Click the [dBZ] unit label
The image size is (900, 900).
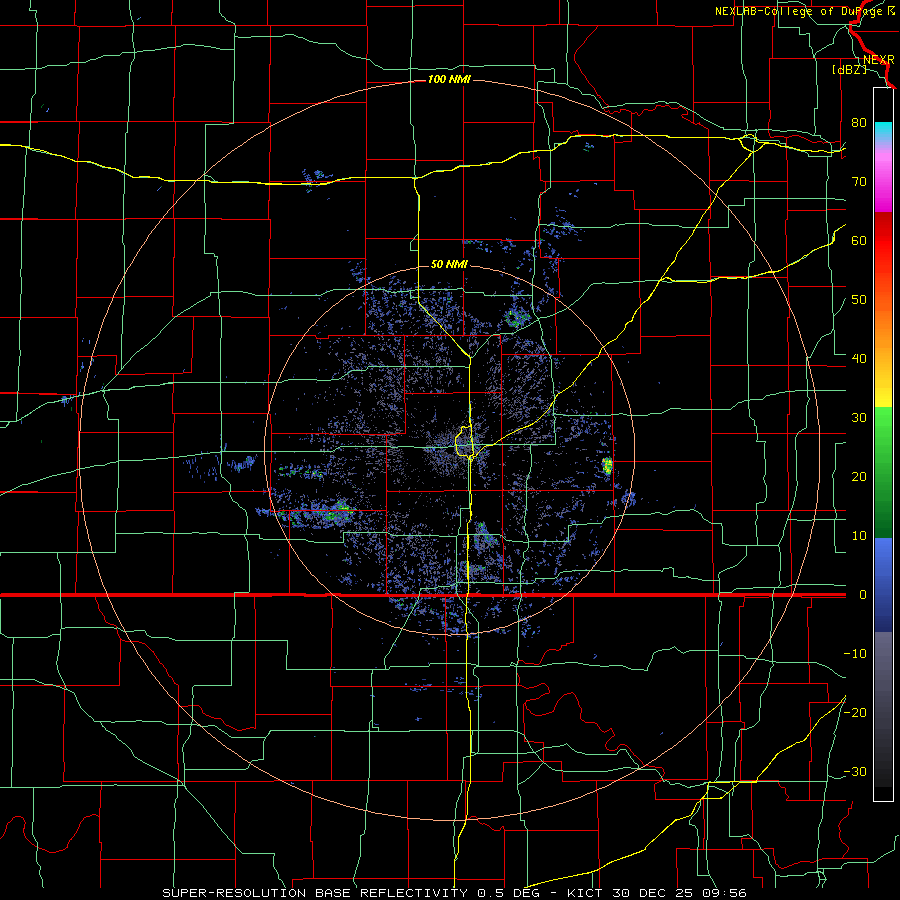[x=849, y=69]
